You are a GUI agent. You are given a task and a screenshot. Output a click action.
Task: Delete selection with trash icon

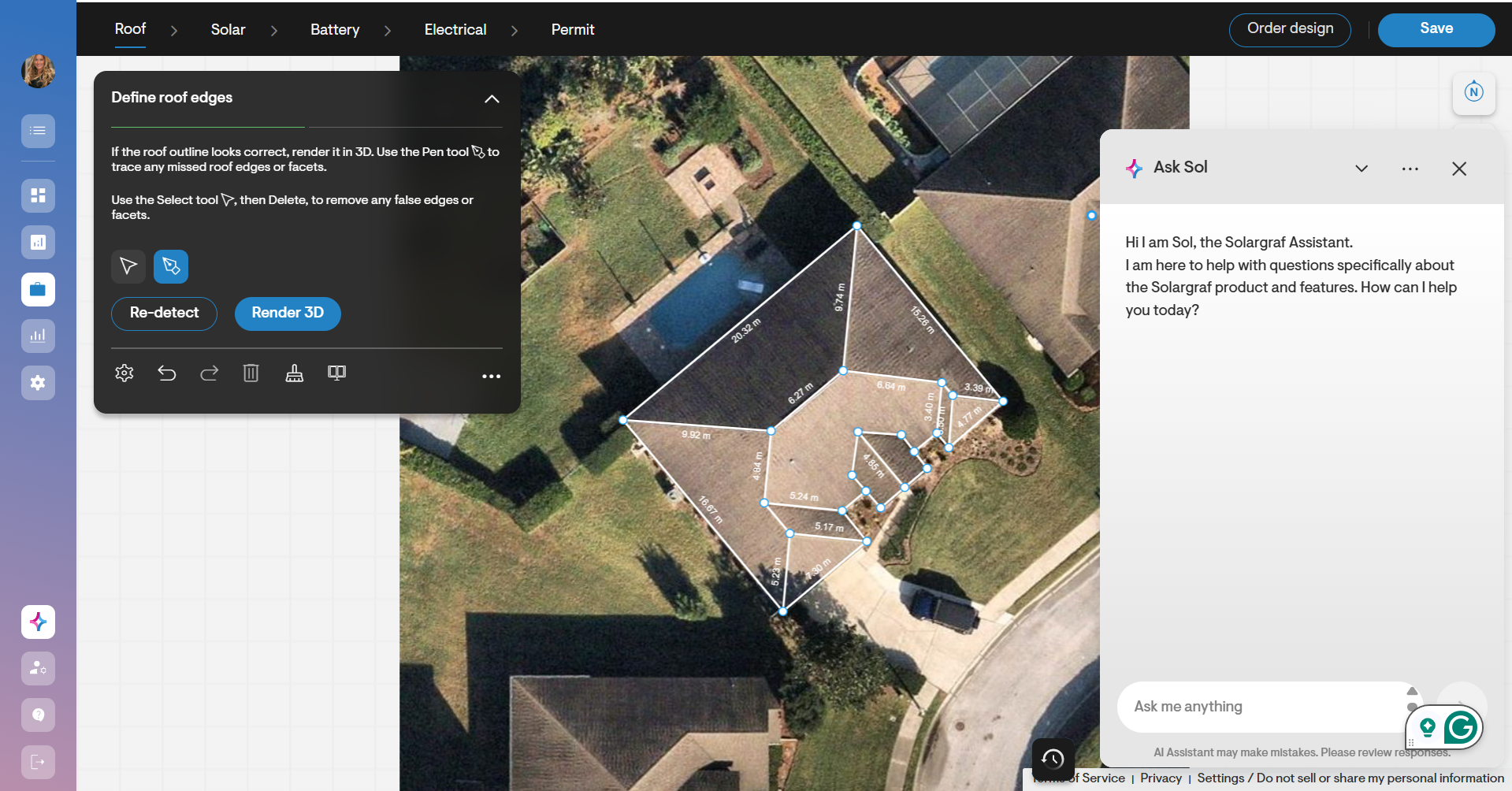pos(251,373)
